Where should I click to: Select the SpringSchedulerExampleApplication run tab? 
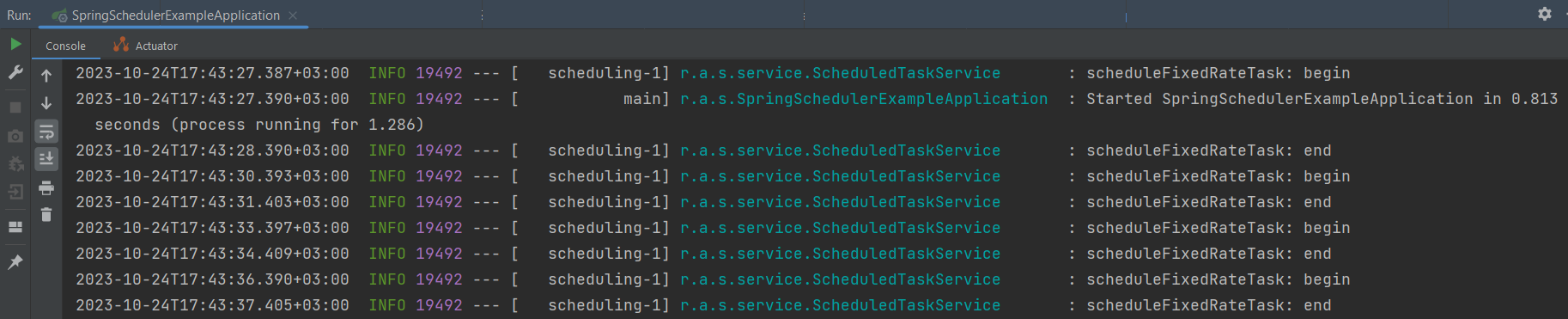(174, 15)
